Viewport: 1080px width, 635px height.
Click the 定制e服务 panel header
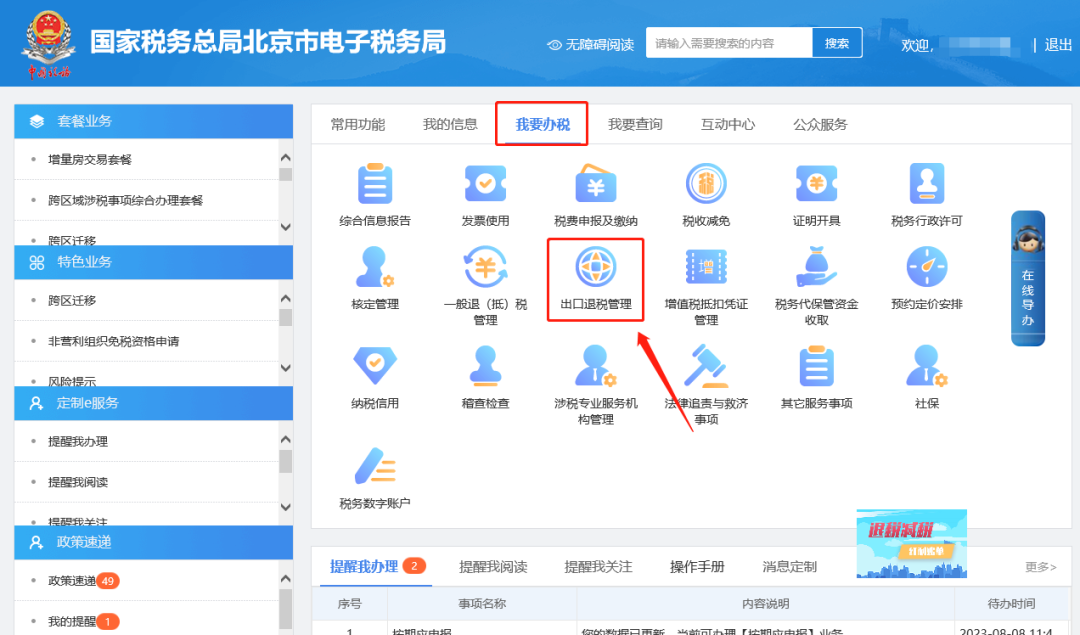pyautogui.click(x=154, y=403)
